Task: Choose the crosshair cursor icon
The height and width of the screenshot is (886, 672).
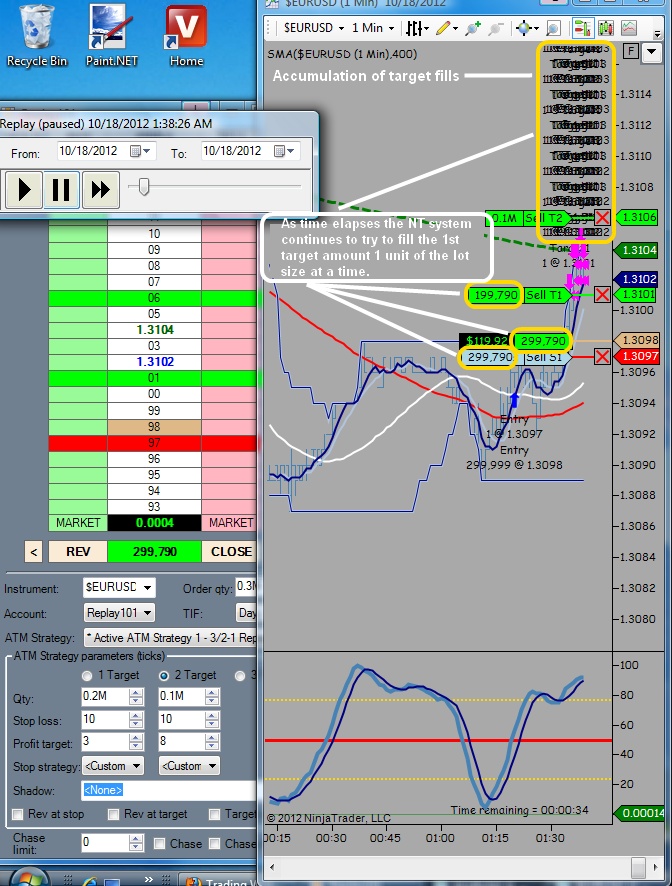Action: (x=526, y=28)
